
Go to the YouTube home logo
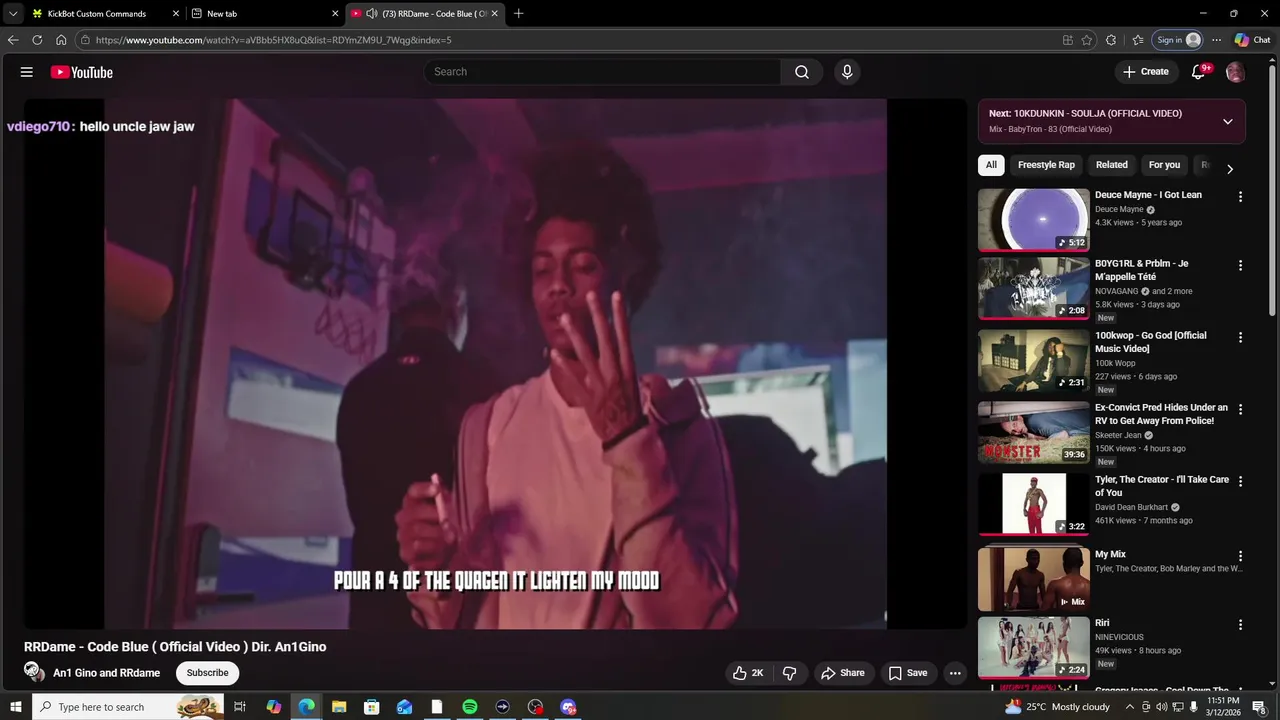point(81,72)
